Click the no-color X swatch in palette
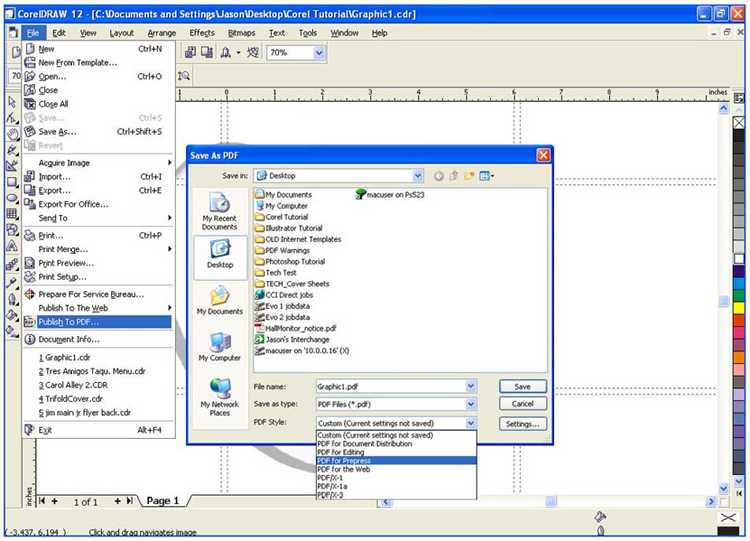This screenshot has width=750, height=541. click(x=739, y=122)
